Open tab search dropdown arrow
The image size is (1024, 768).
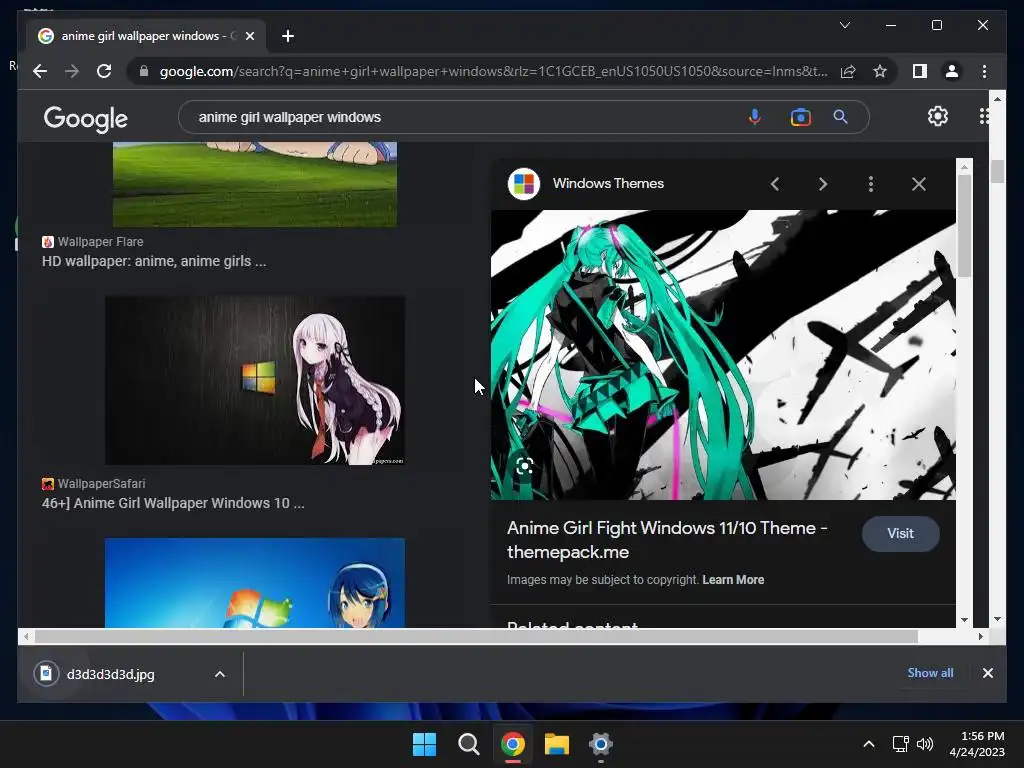point(844,25)
